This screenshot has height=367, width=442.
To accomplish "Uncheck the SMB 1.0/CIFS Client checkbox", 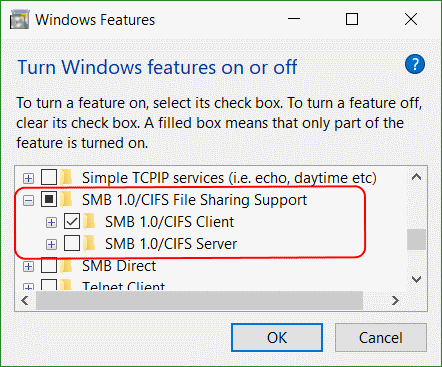I will coord(72,221).
